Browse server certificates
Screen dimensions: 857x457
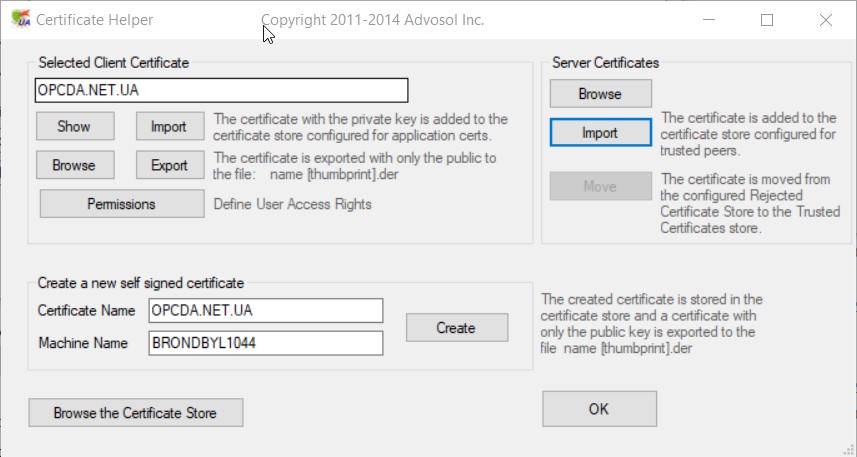pos(600,94)
